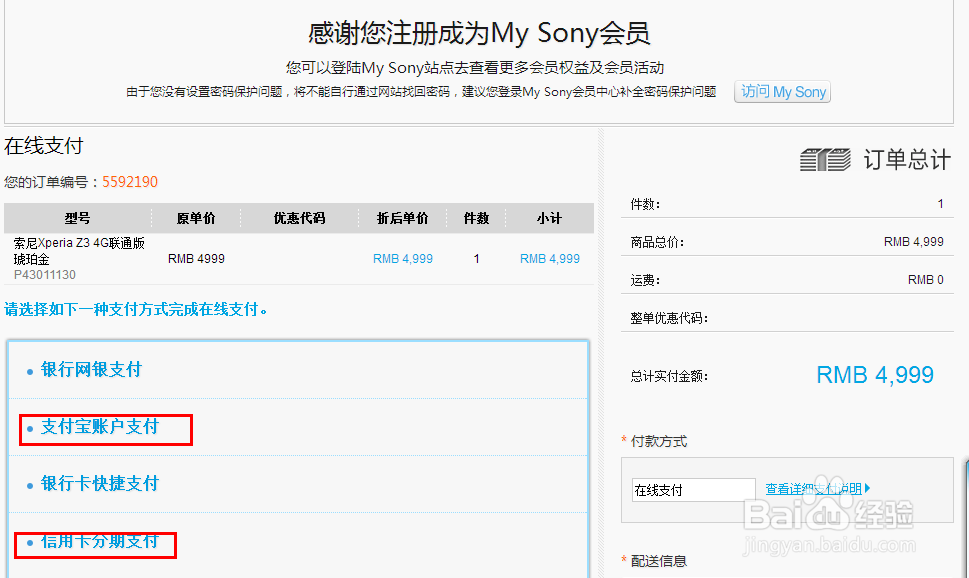This screenshot has height=578, width=969.
Task: Click order number 5592190
Action: click(130, 182)
